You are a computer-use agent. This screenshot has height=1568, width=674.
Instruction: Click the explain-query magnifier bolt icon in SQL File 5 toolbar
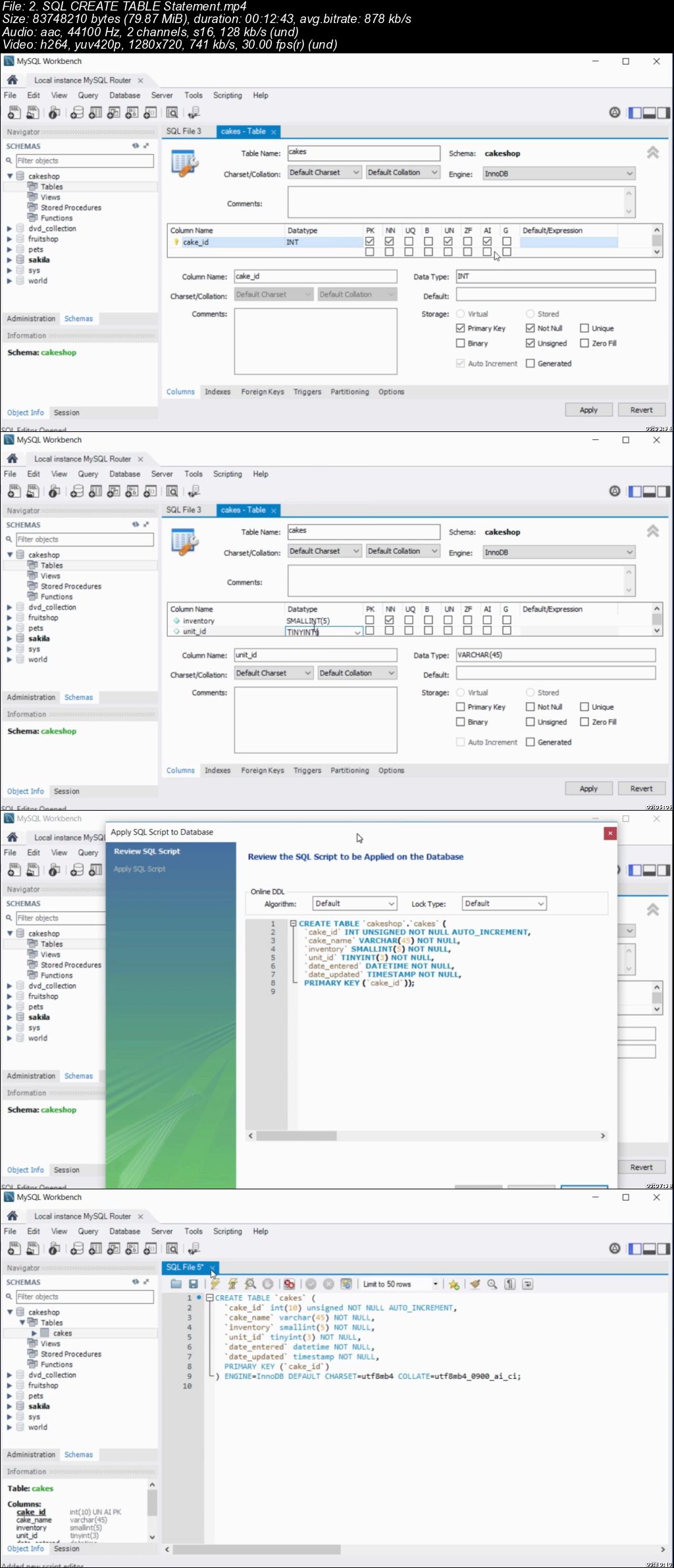[x=250, y=1284]
